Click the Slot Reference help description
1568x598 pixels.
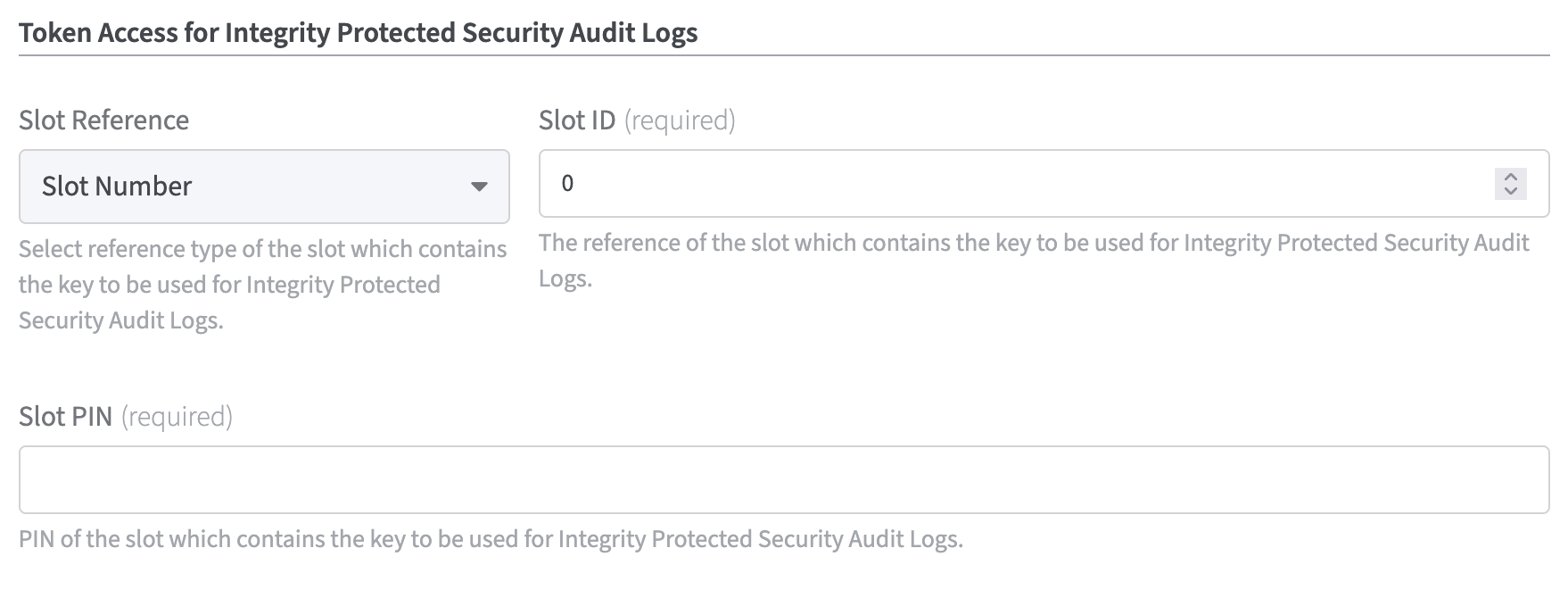click(x=262, y=285)
